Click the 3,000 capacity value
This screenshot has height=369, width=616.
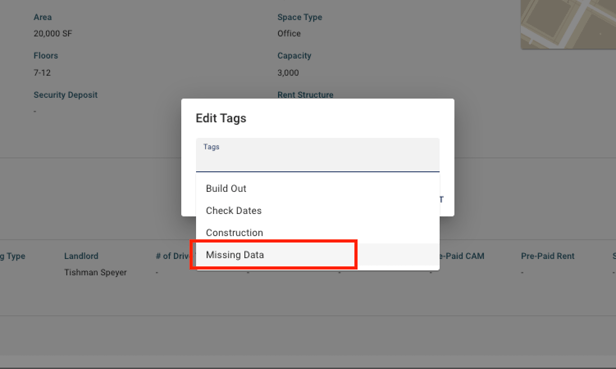point(288,73)
